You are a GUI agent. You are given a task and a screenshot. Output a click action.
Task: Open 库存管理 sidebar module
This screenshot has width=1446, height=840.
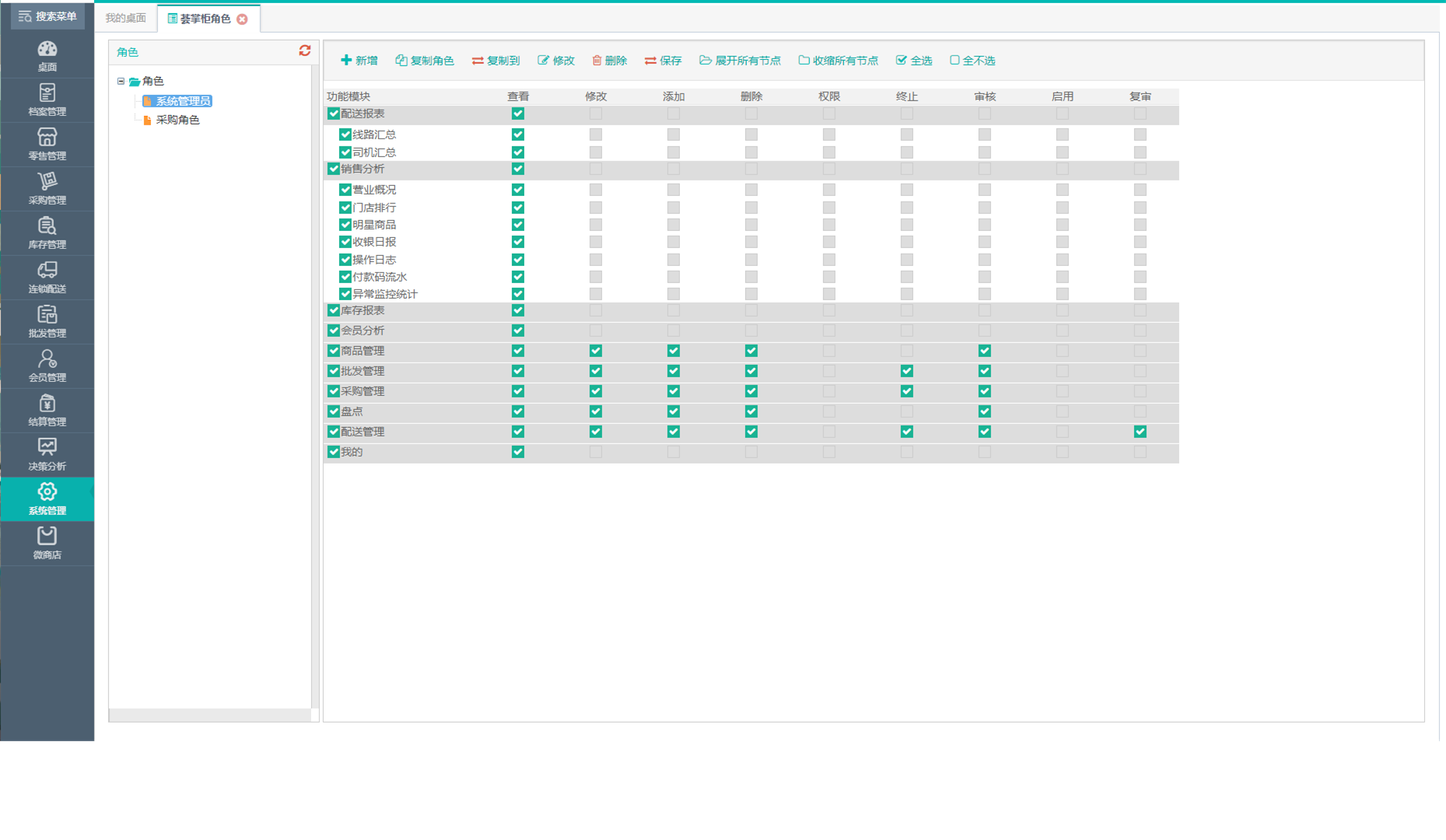(47, 233)
